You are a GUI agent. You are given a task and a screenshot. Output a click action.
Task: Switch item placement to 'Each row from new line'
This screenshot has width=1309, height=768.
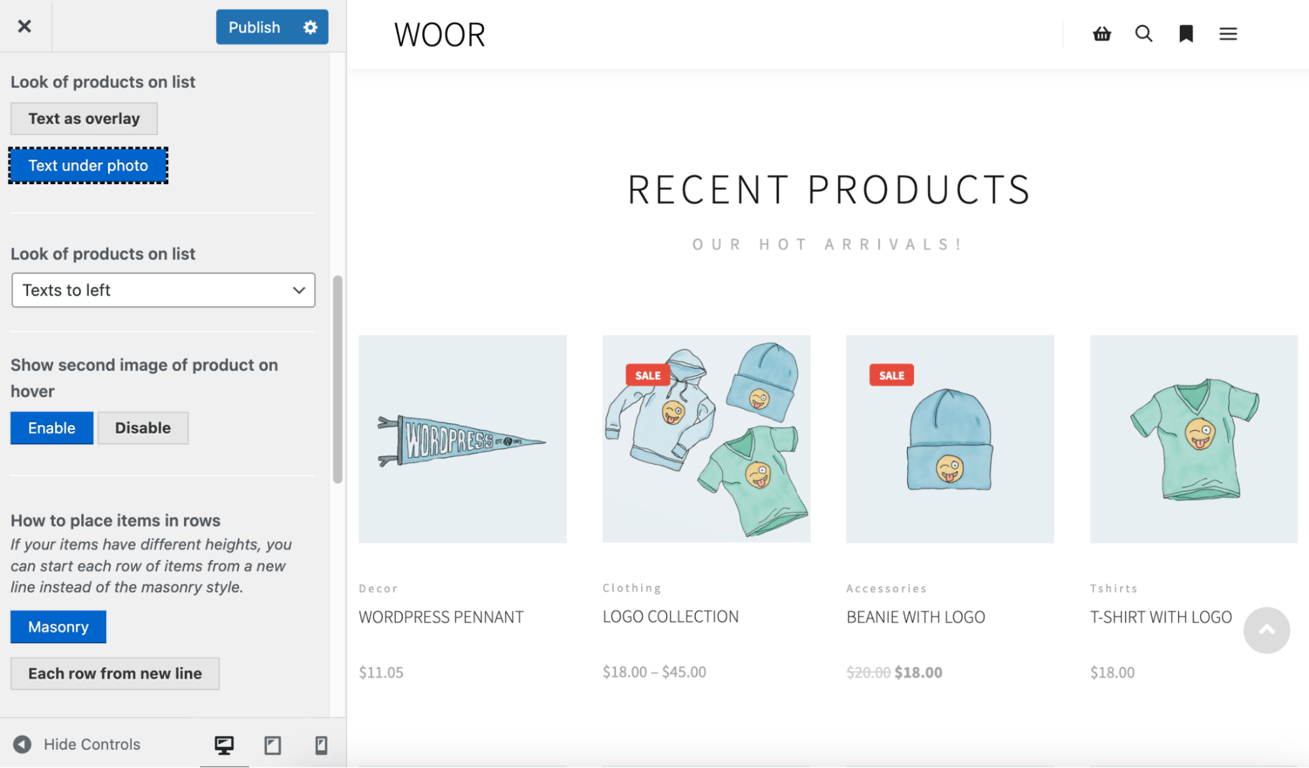click(x=114, y=673)
